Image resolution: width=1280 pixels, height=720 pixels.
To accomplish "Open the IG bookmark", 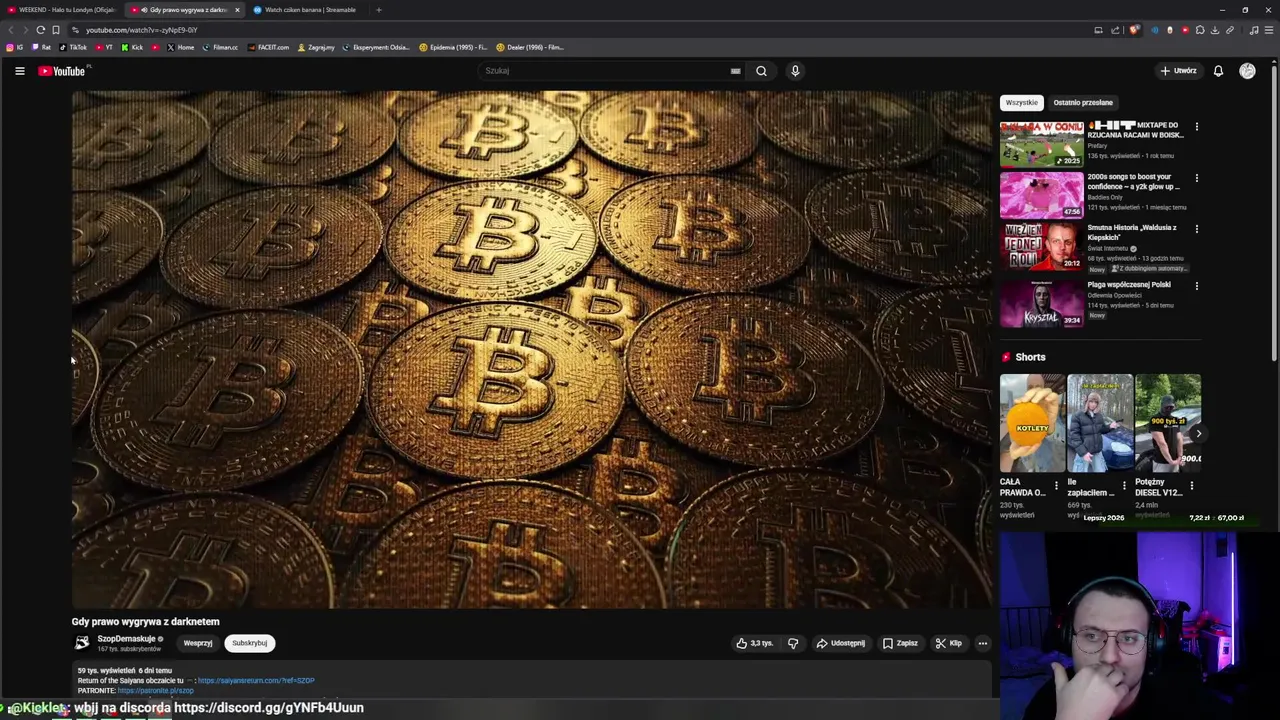I will (x=14, y=47).
